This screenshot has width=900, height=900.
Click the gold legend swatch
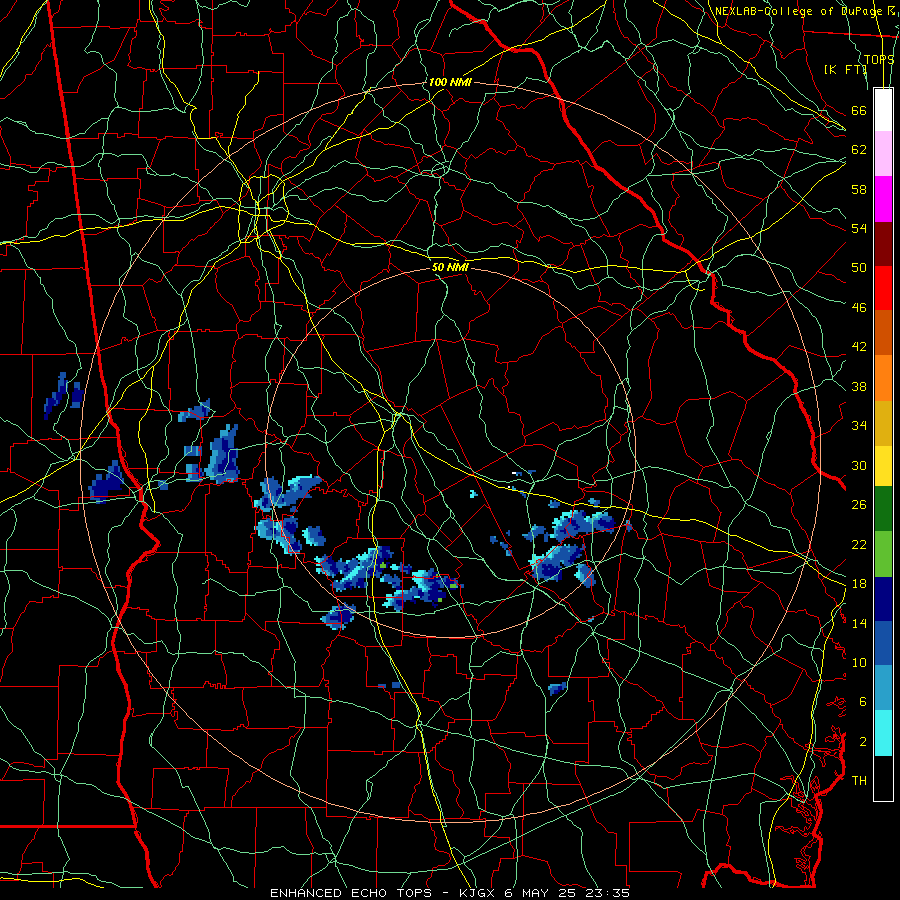tap(883, 423)
